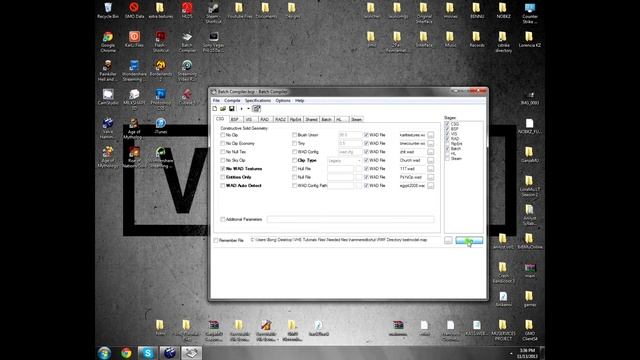Select Youtube Files folder on desktop
Image resolution: width=640 pixels, height=360 pixels.
point(240,11)
